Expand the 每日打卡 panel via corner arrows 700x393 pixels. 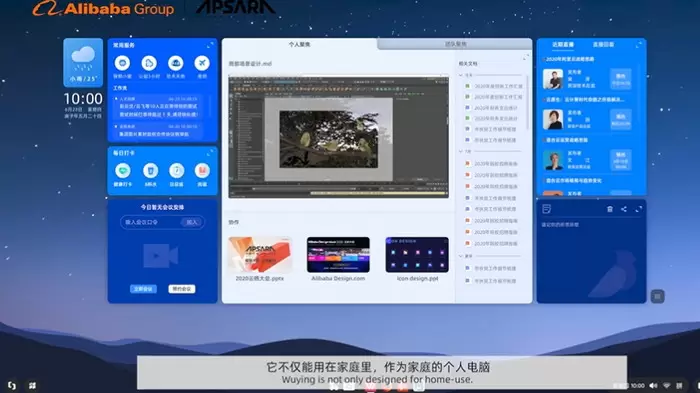(x=210, y=153)
